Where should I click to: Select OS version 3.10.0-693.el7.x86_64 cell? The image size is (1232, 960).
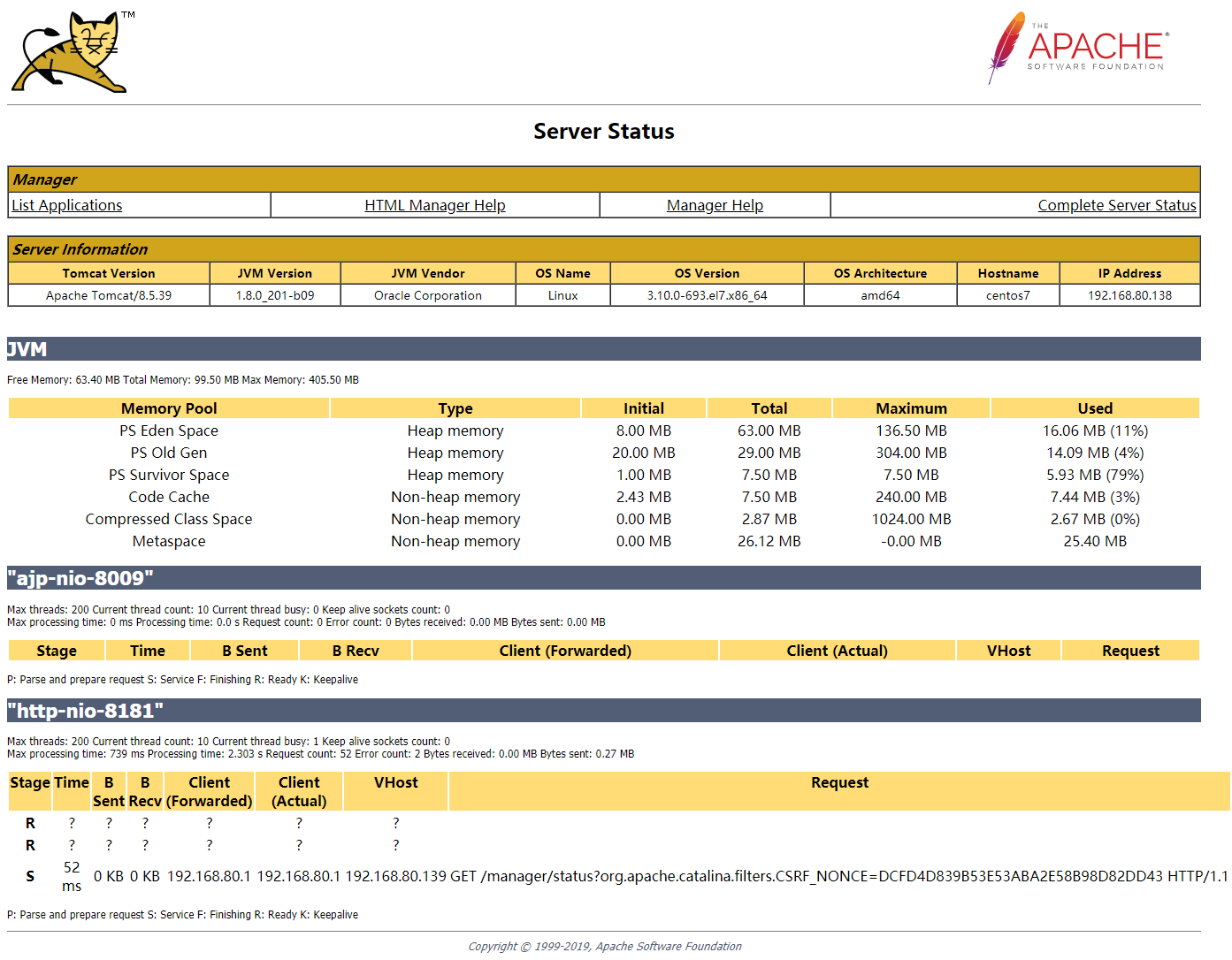[x=707, y=295]
